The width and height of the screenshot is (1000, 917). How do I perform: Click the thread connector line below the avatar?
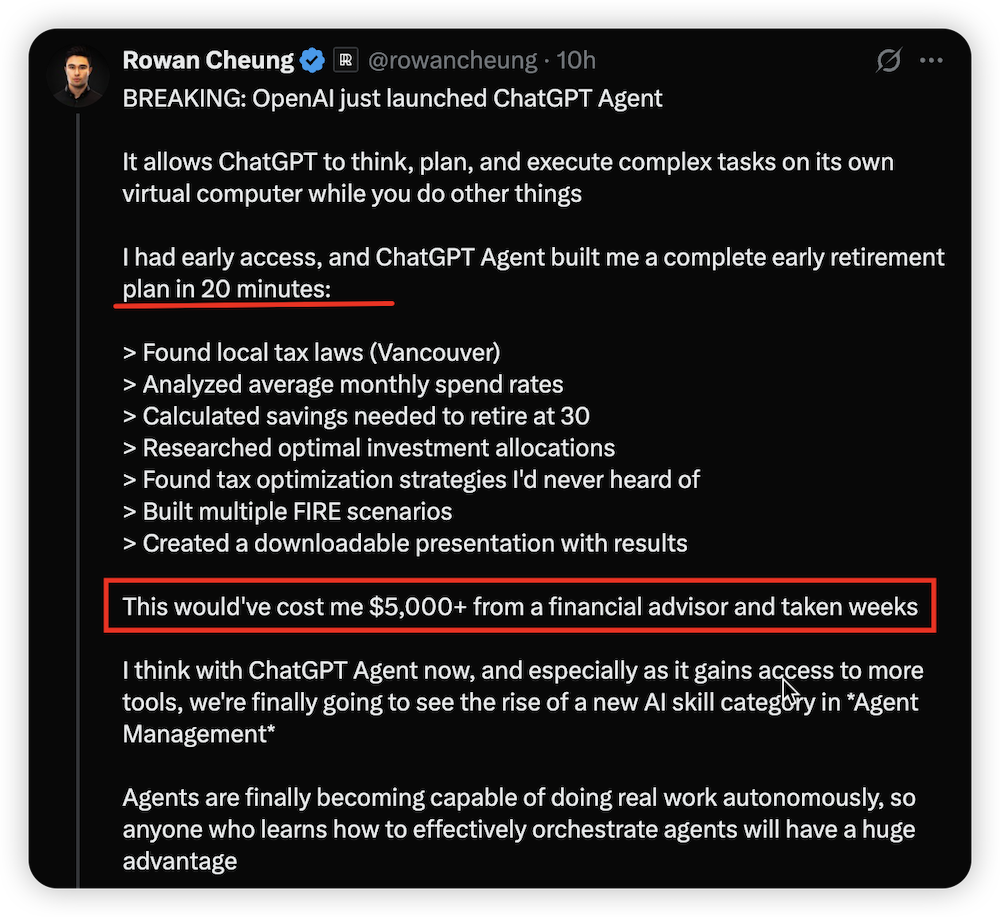coord(79,400)
